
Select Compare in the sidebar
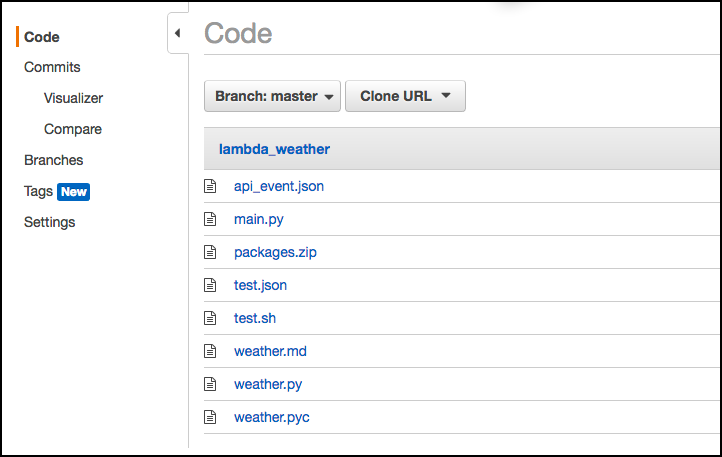(73, 129)
